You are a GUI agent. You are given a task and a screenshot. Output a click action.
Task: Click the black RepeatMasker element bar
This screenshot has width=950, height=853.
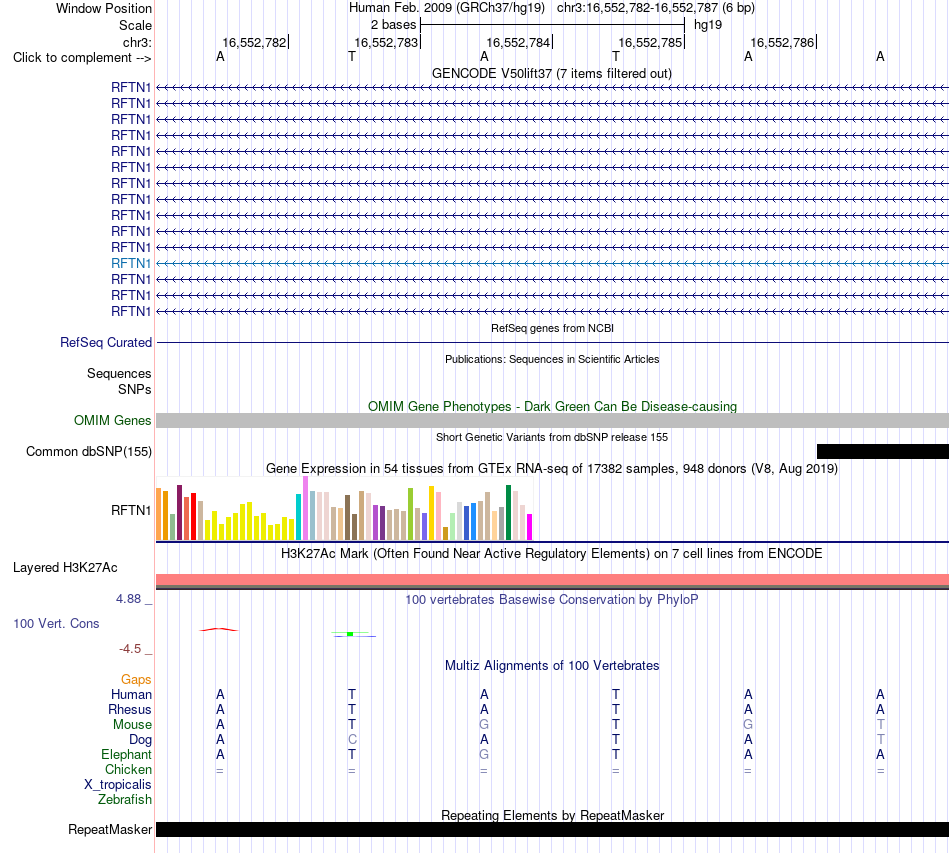552,829
